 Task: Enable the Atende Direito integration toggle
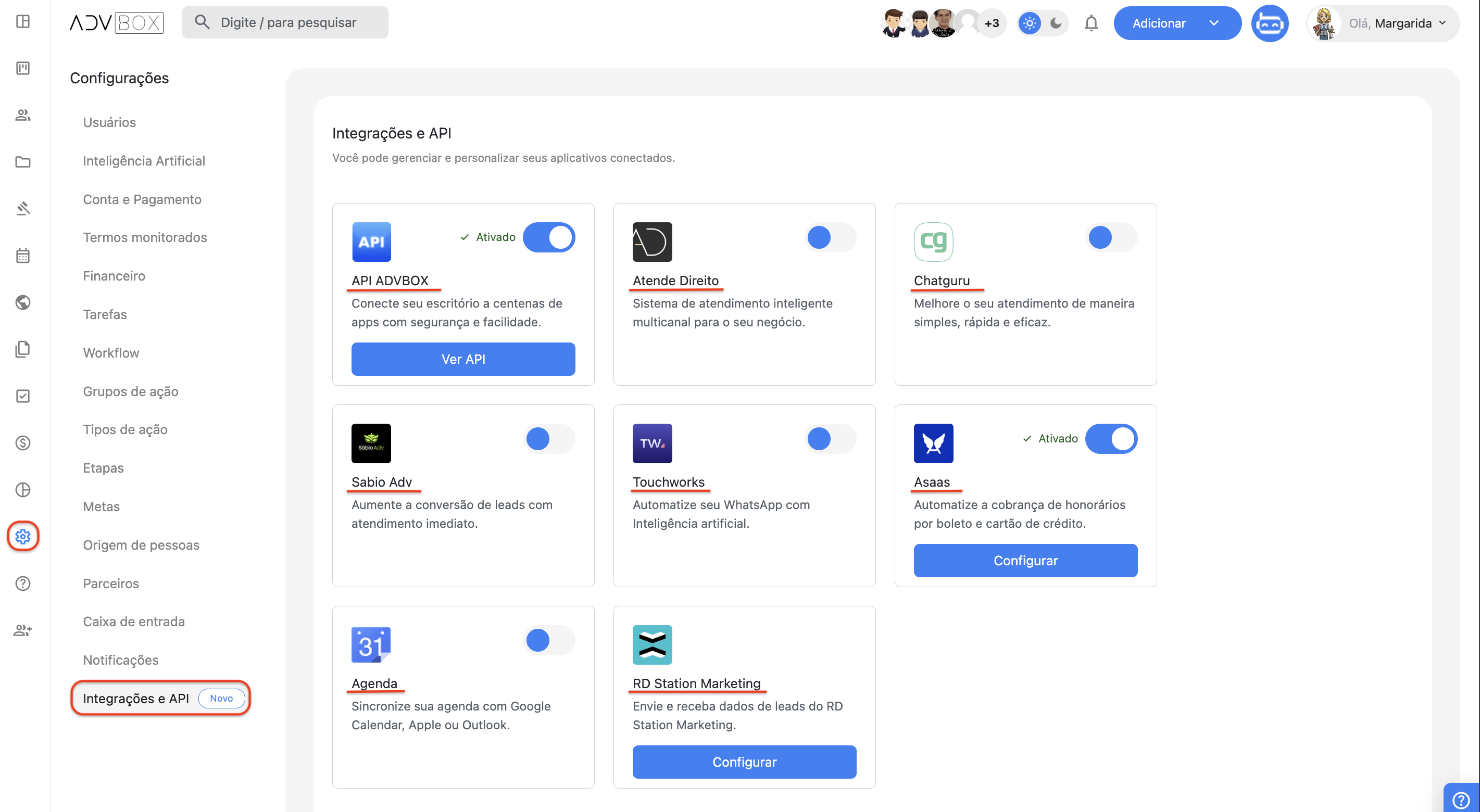(830, 237)
